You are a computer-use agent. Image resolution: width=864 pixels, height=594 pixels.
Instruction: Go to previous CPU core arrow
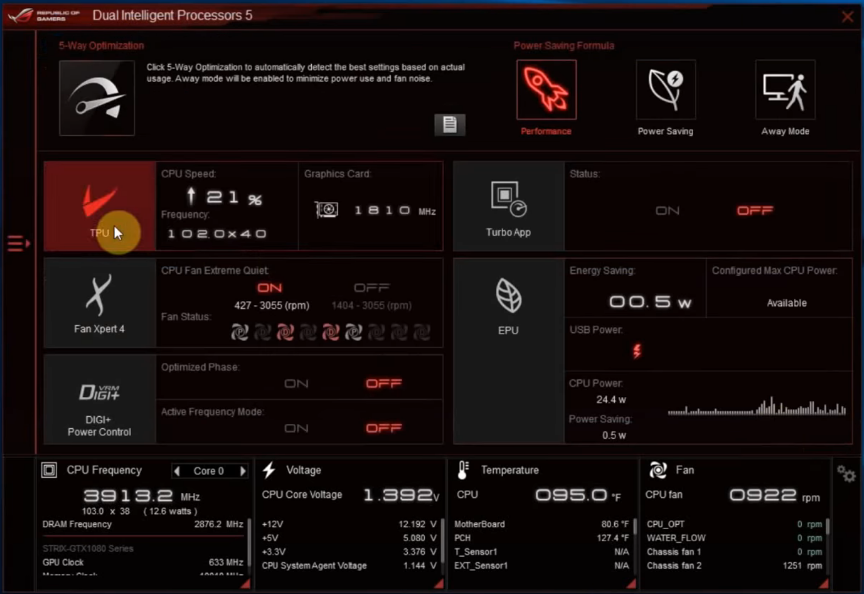[x=177, y=471]
